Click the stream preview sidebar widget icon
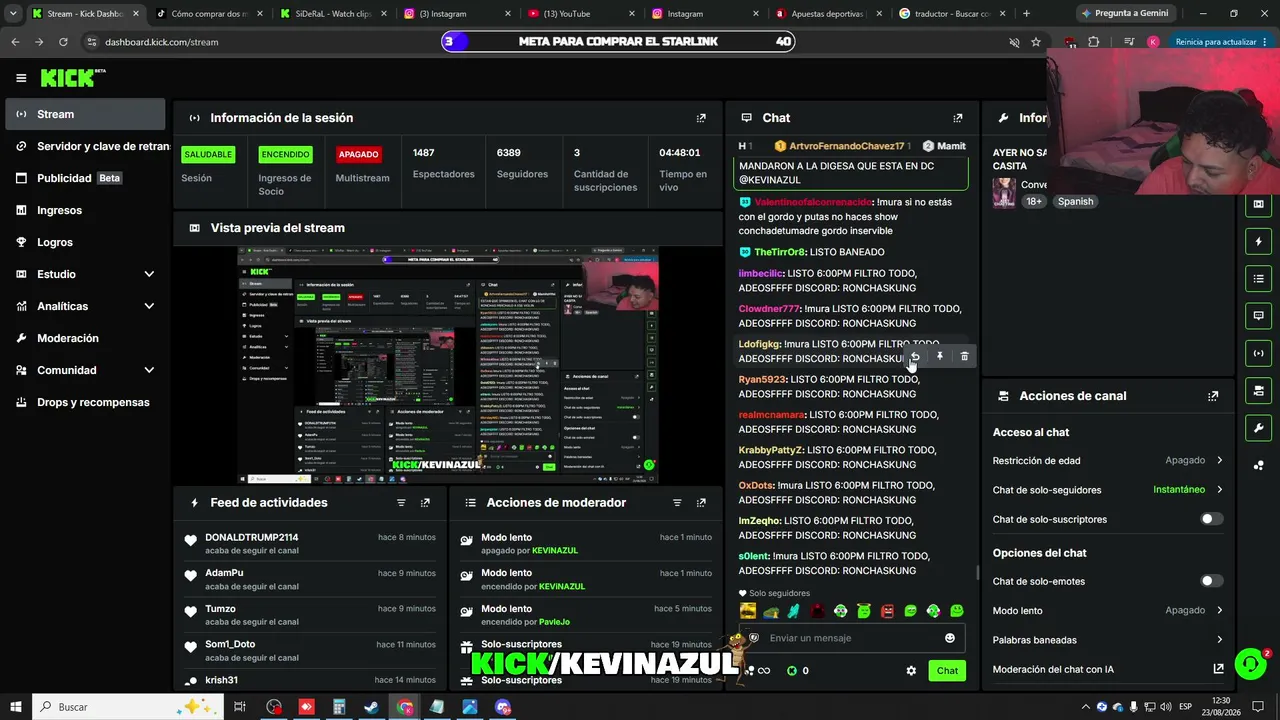This screenshot has height=720, width=1280. 1258,204
